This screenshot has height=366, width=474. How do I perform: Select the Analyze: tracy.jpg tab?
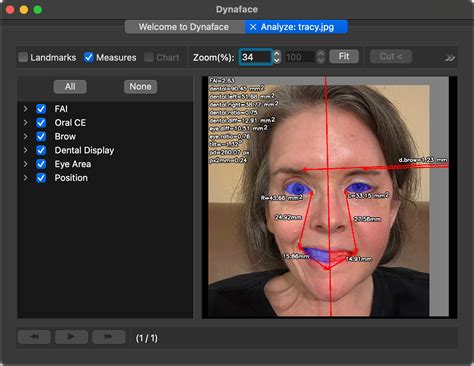(297, 27)
